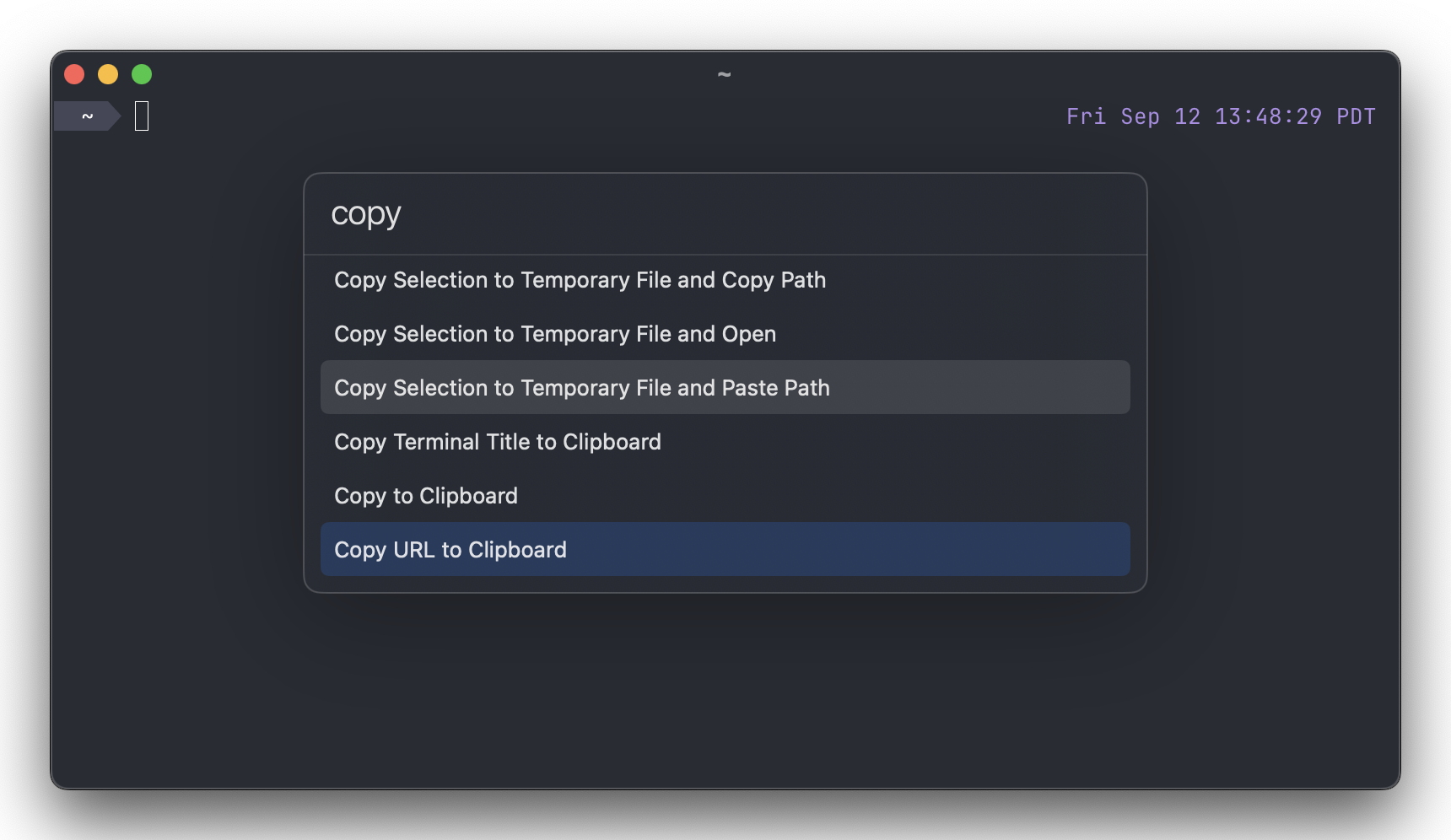Choose the Copy to Clipboard command
Screen dimensions: 1451x840
(725, 496)
